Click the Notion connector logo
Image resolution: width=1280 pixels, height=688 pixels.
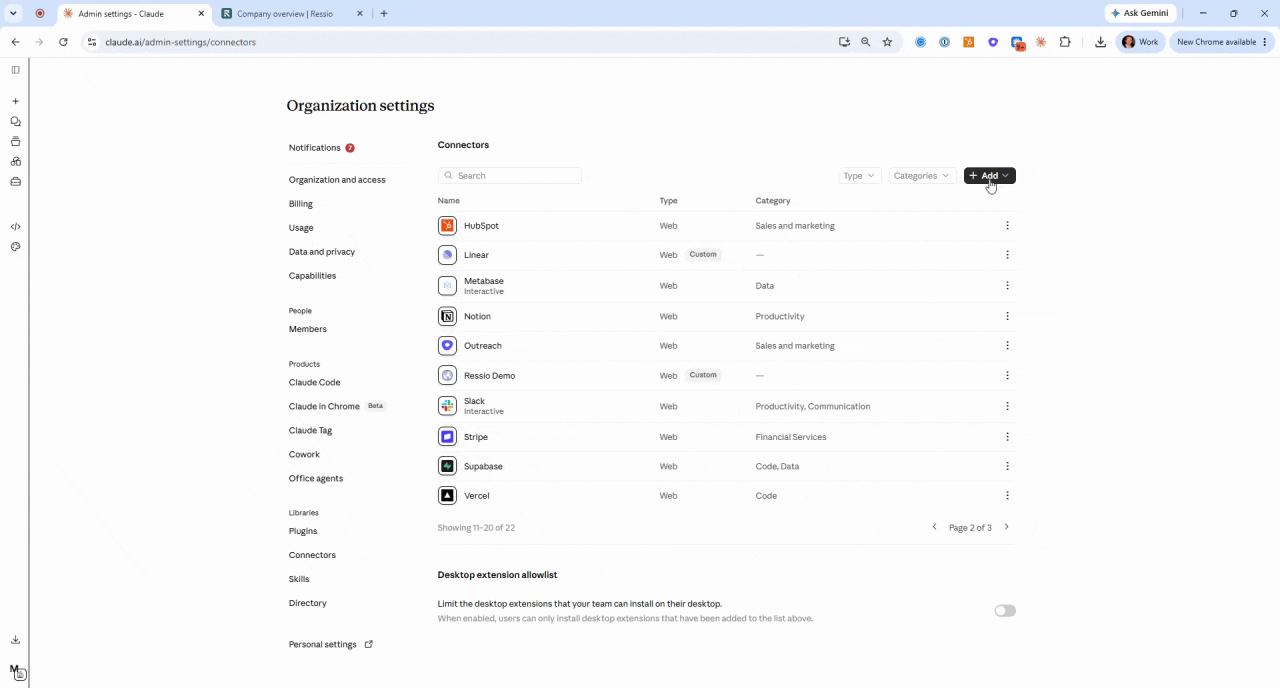click(447, 316)
